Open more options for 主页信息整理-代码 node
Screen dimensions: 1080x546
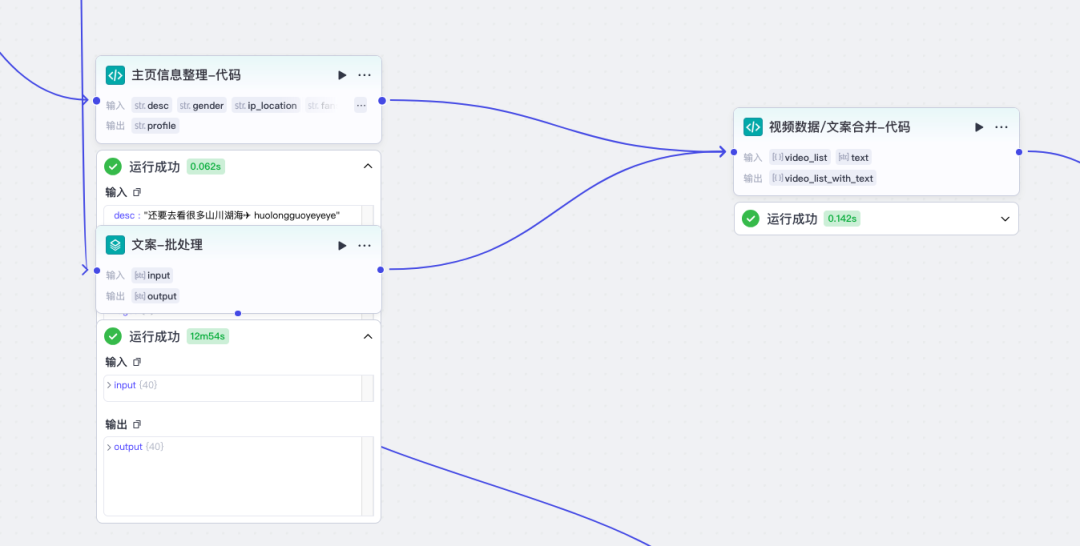364,75
